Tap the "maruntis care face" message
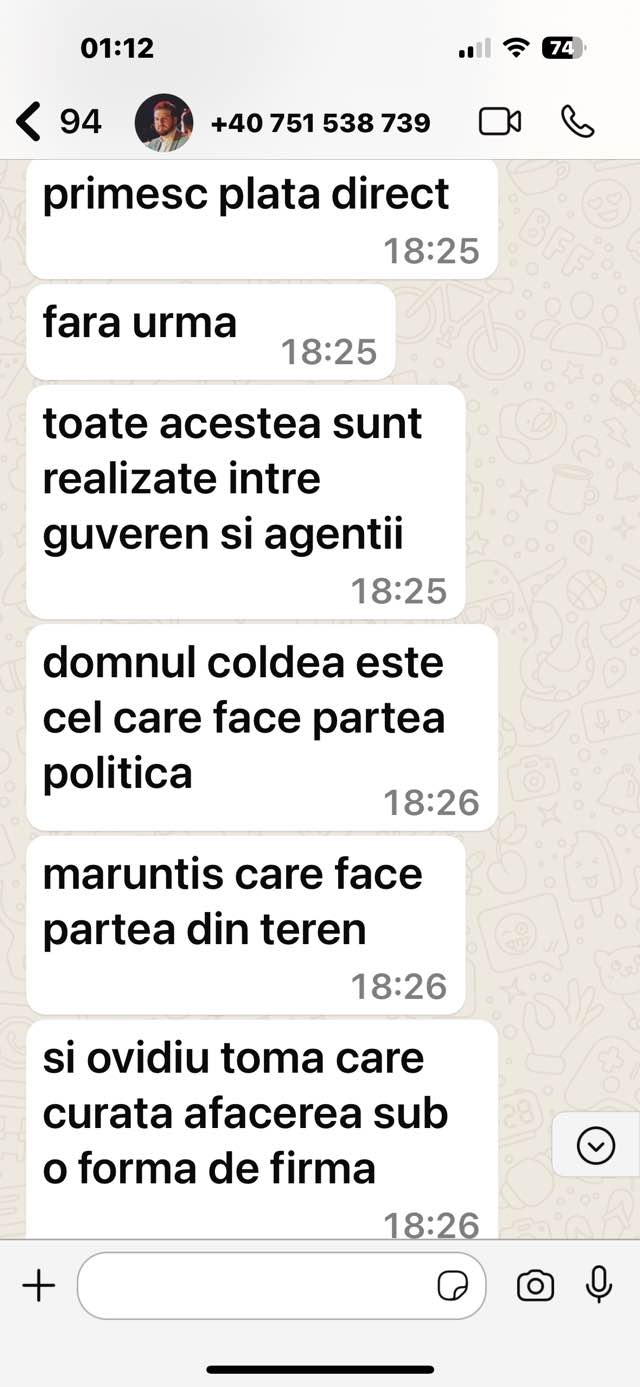 [x=246, y=925]
